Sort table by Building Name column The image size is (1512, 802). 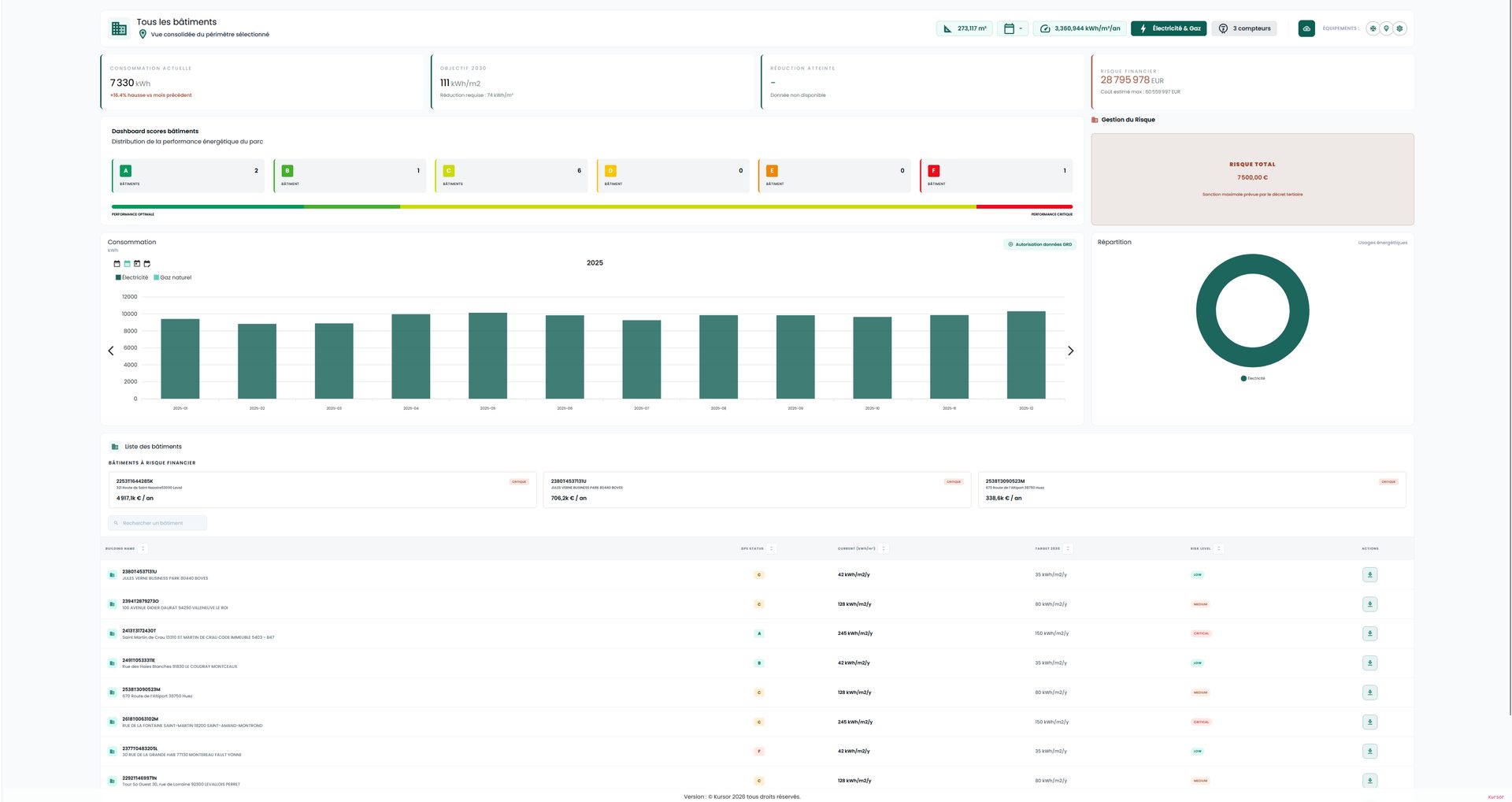(125, 548)
